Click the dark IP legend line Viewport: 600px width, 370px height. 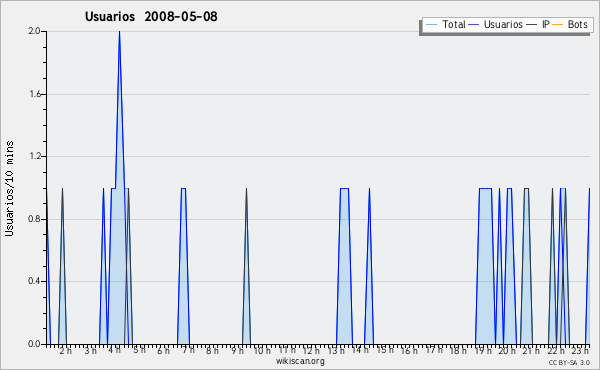pos(532,25)
